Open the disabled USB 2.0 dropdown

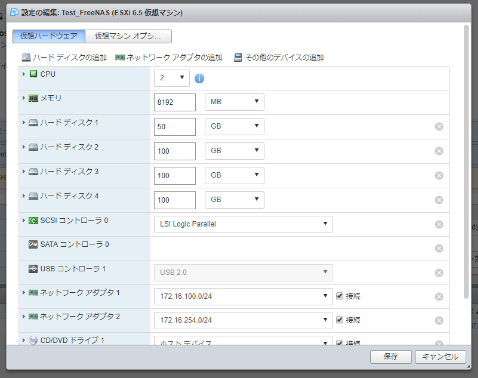tap(243, 272)
